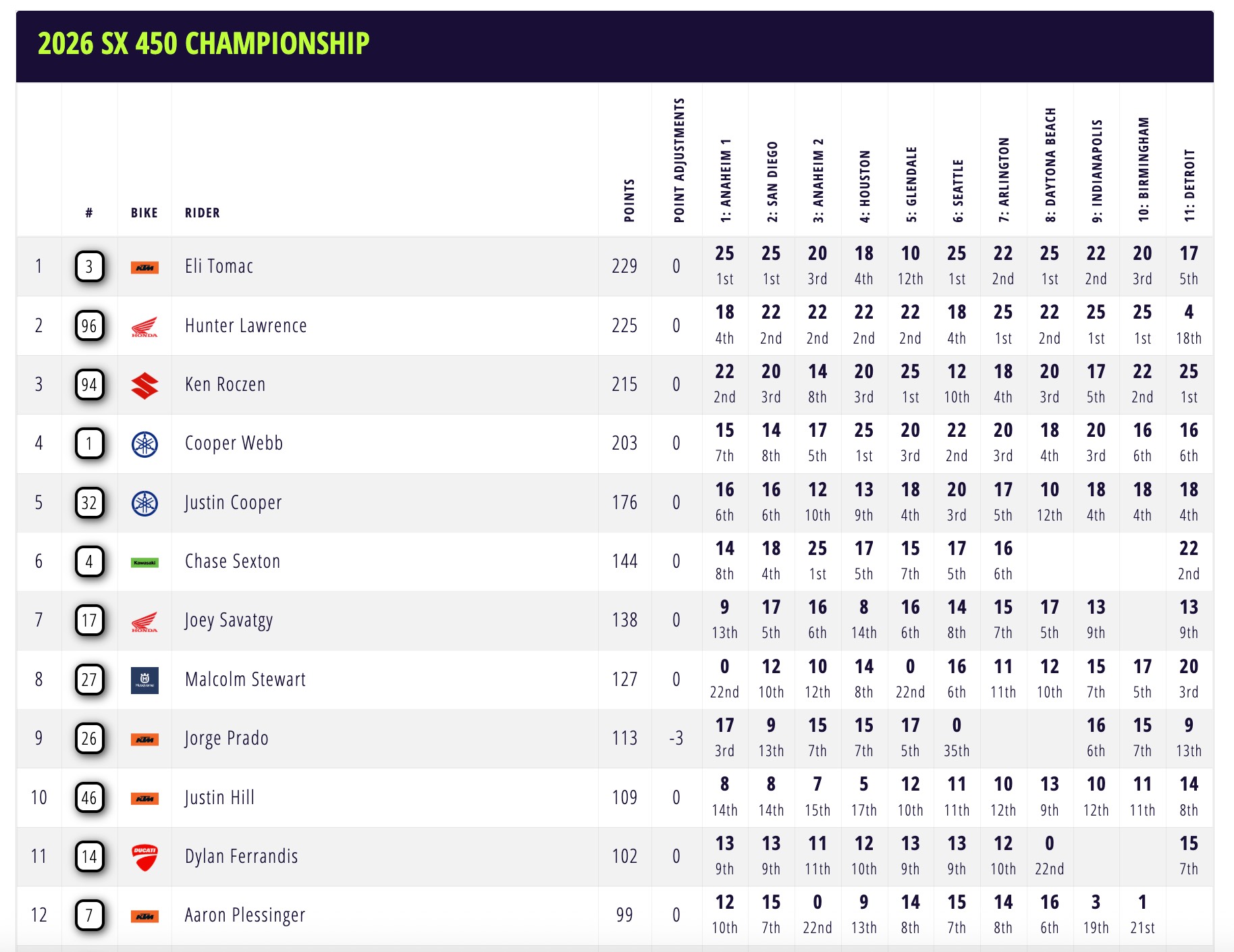Click Malcolm Stewart's Husqvarna bike logo

(x=144, y=680)
